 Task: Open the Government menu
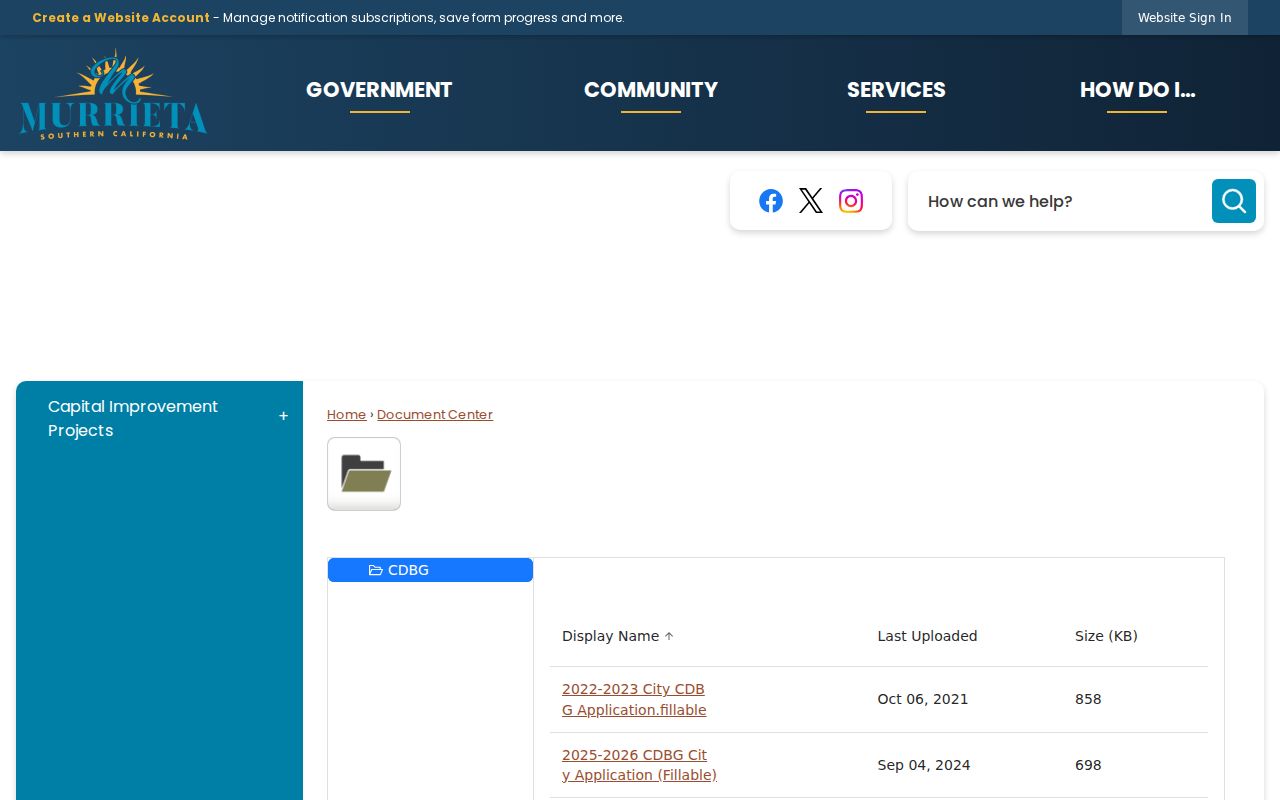click(x=379, y=90)
